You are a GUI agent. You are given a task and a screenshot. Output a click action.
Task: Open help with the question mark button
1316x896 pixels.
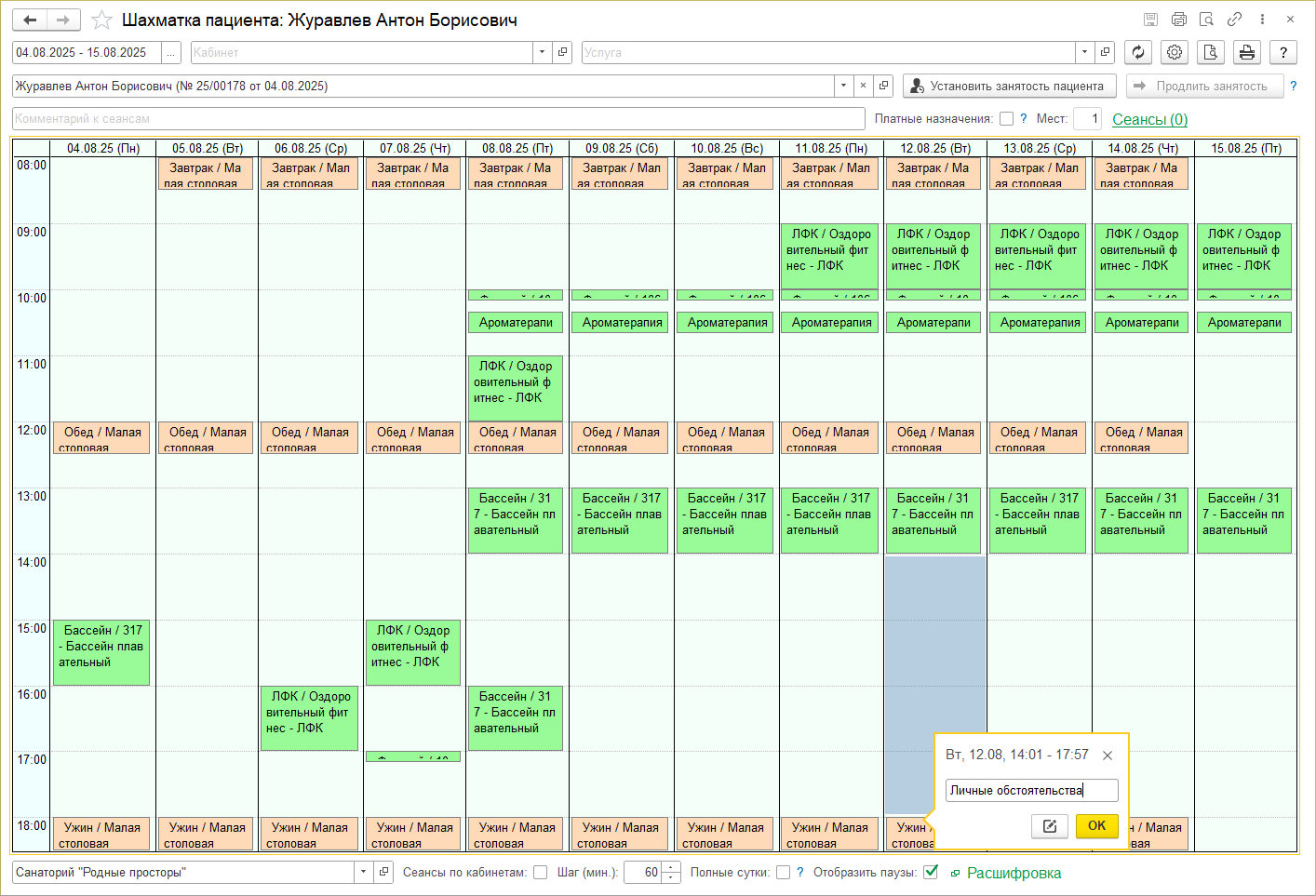tap(1283, 52)
